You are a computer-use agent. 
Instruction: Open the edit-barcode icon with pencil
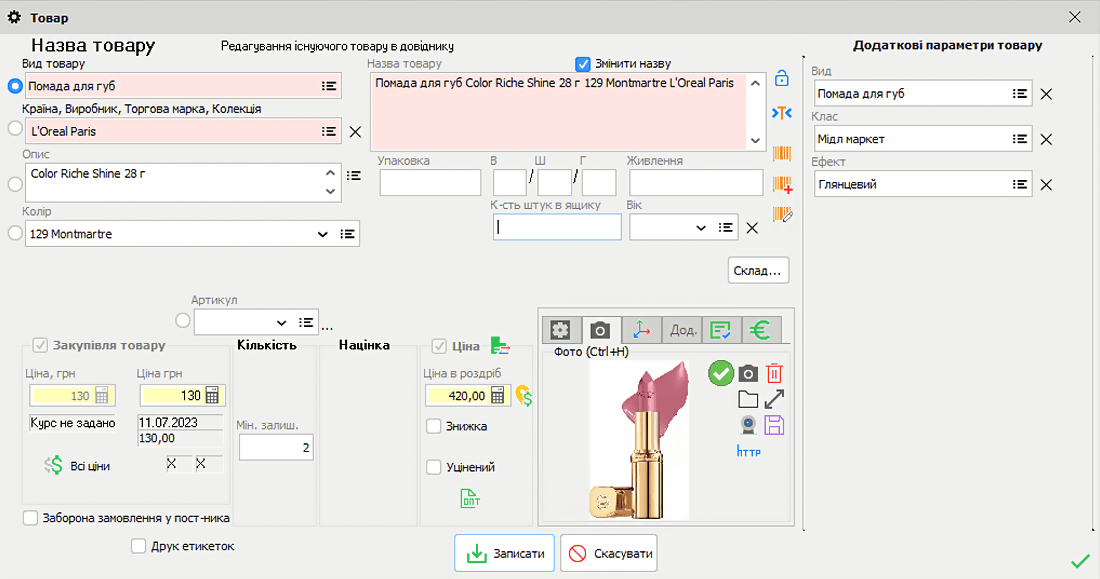(x=781, y=215)
